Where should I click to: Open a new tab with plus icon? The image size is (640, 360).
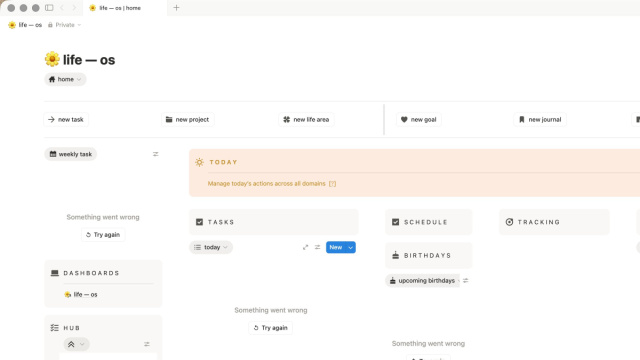pos(176,8)
